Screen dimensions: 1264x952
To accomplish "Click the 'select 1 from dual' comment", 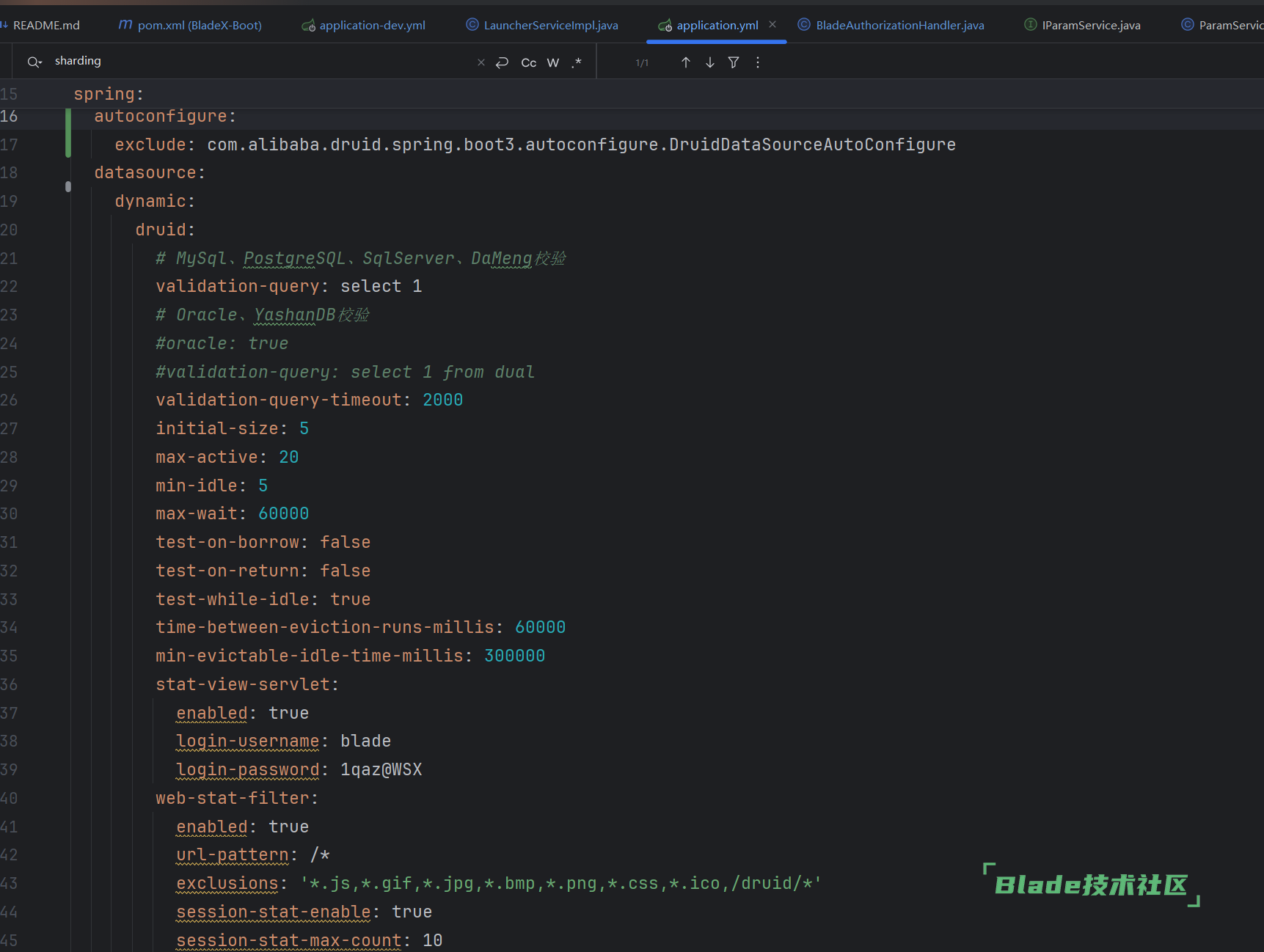I will coord(442,372).
